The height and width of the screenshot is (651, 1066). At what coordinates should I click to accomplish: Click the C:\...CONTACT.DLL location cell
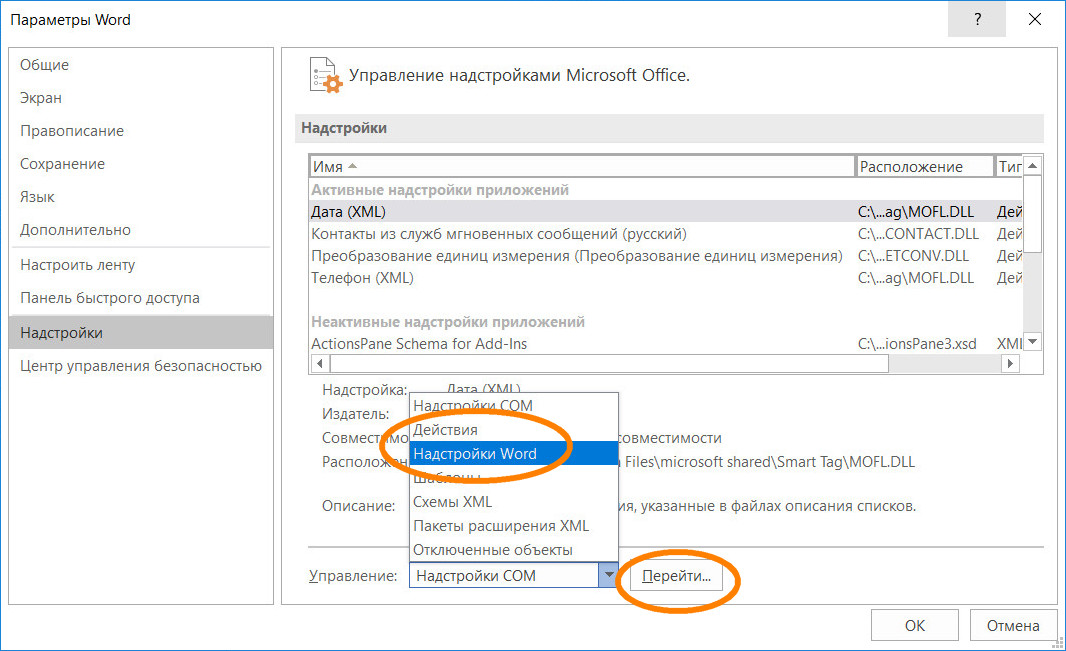coord(918,234)
